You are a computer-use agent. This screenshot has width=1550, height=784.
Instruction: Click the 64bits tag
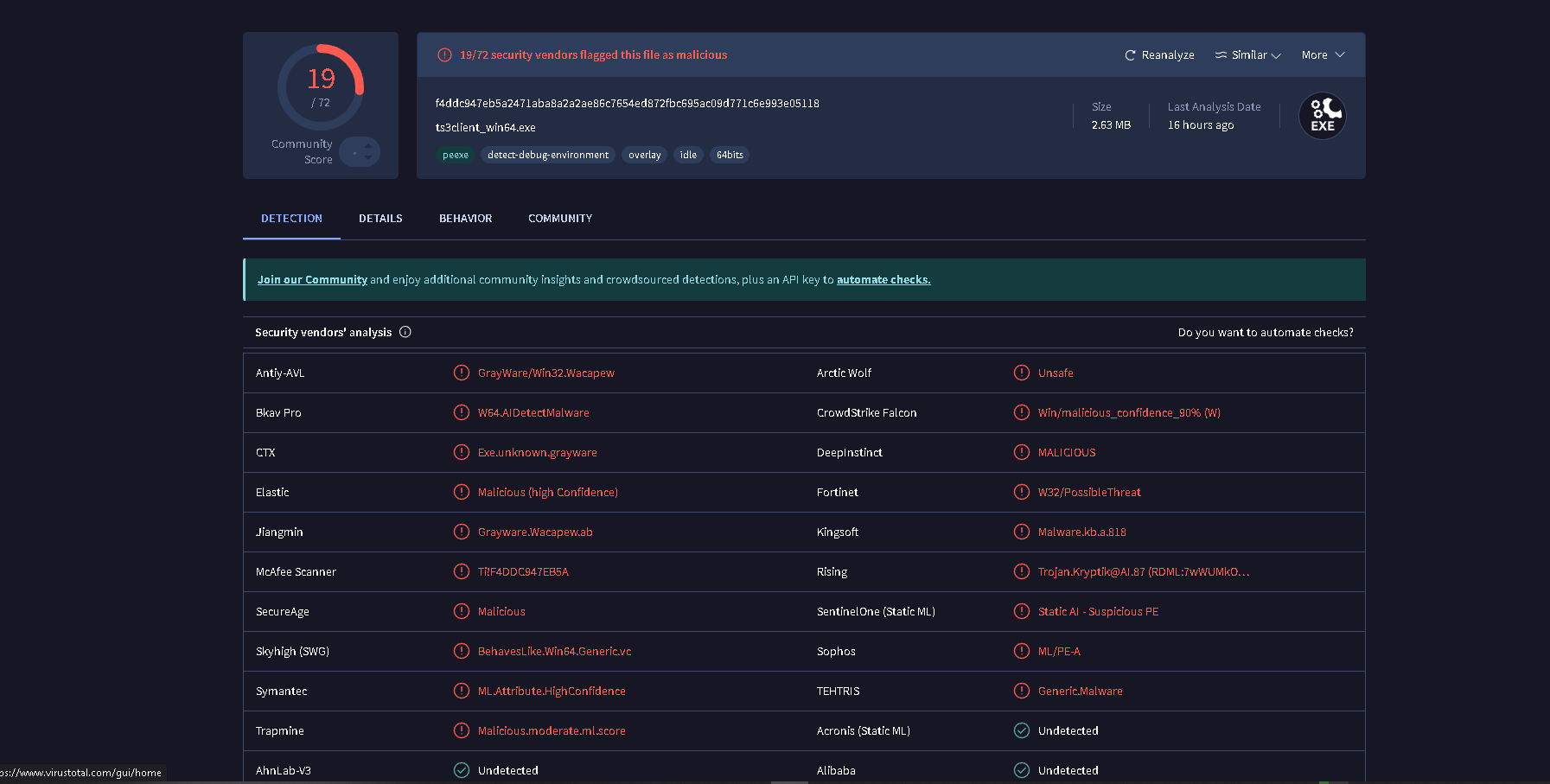tap(730, 156)
